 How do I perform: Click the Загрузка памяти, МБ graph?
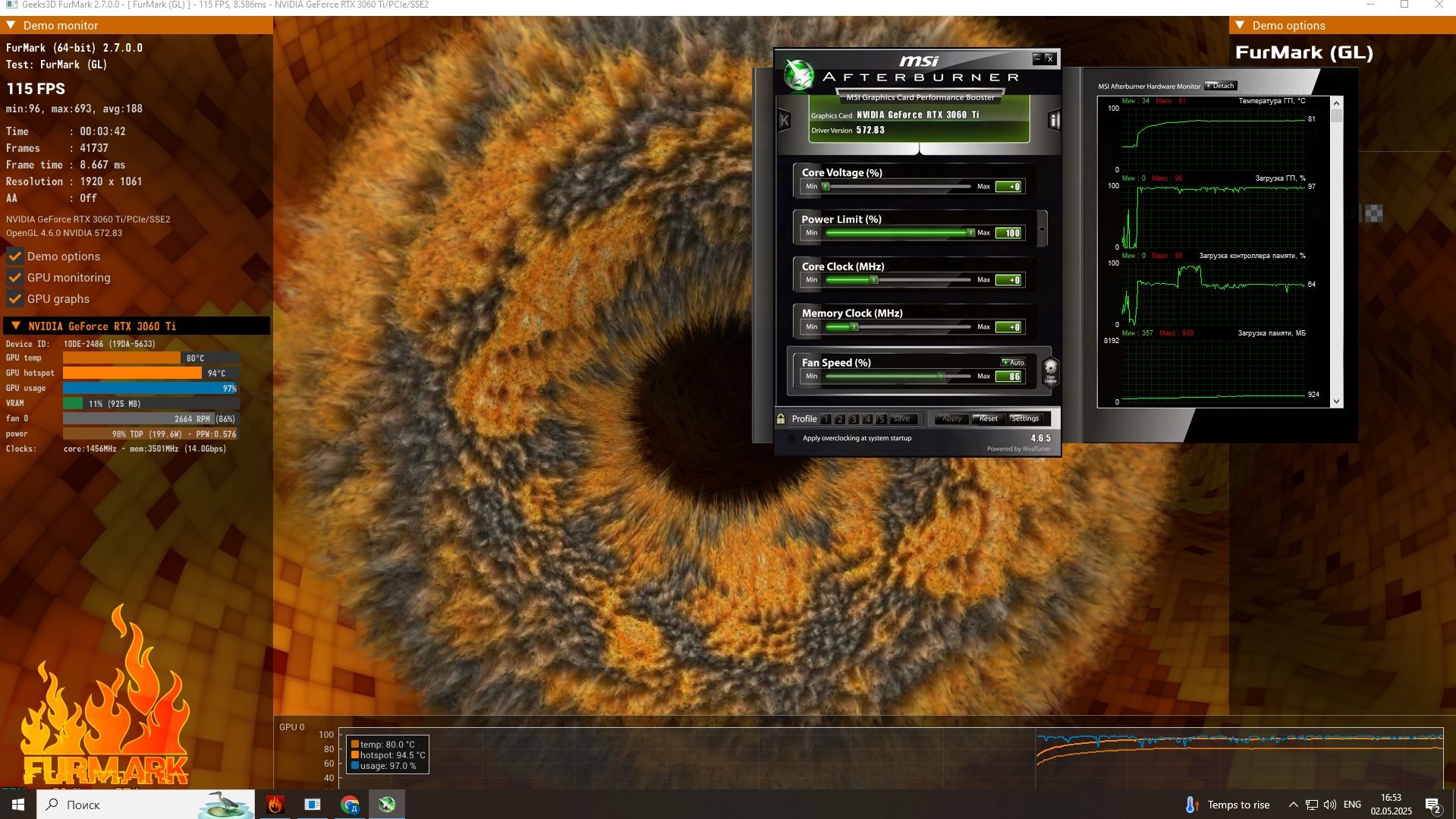[x=1213, y=370]
